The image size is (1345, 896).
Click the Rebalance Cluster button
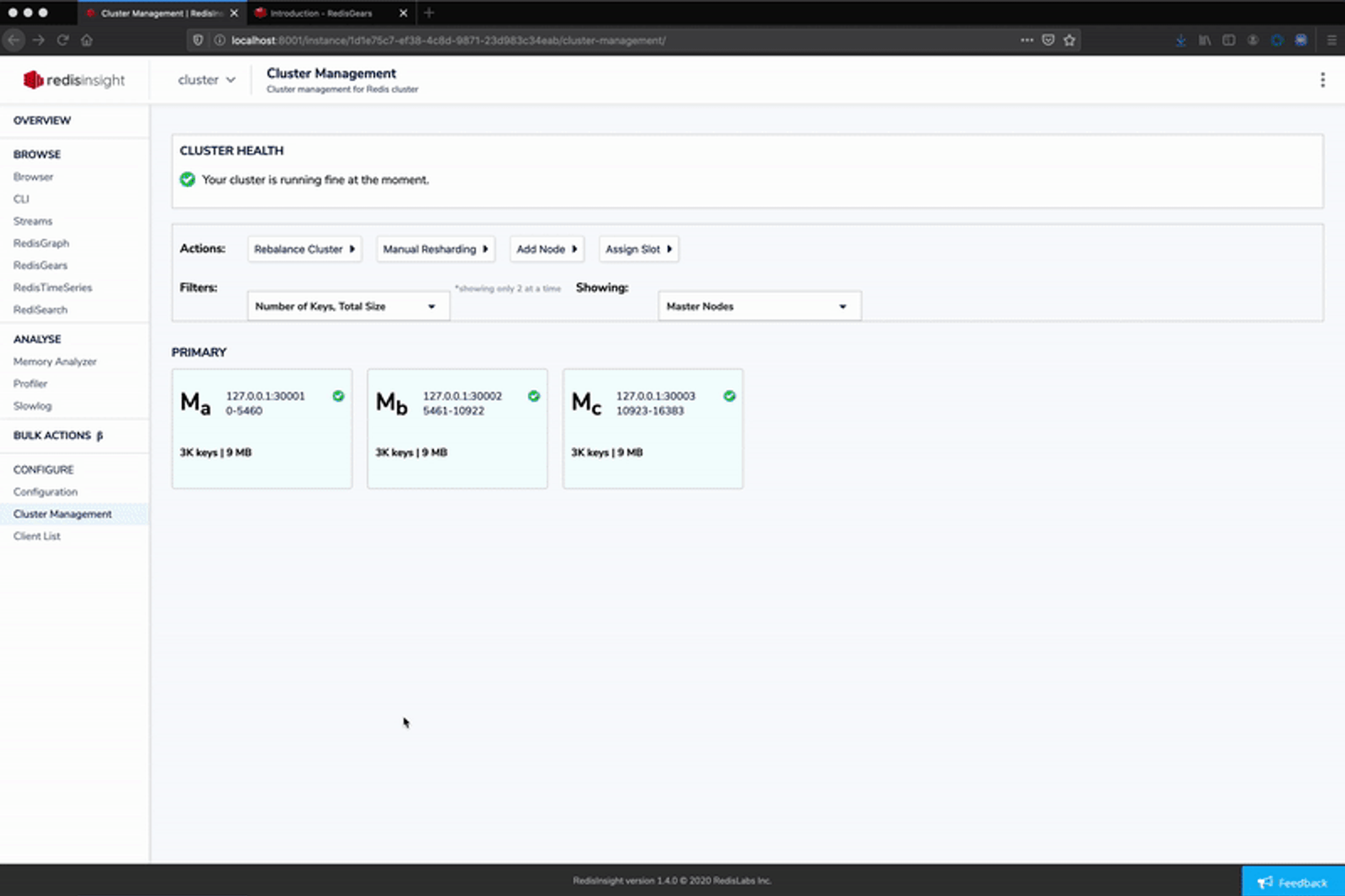tap(304, 249)
